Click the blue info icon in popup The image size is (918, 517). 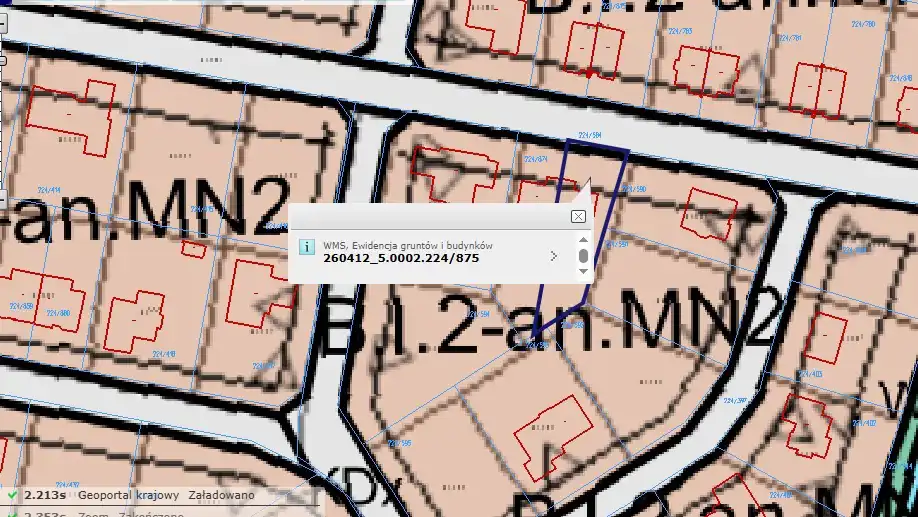[x=307, y=247]
